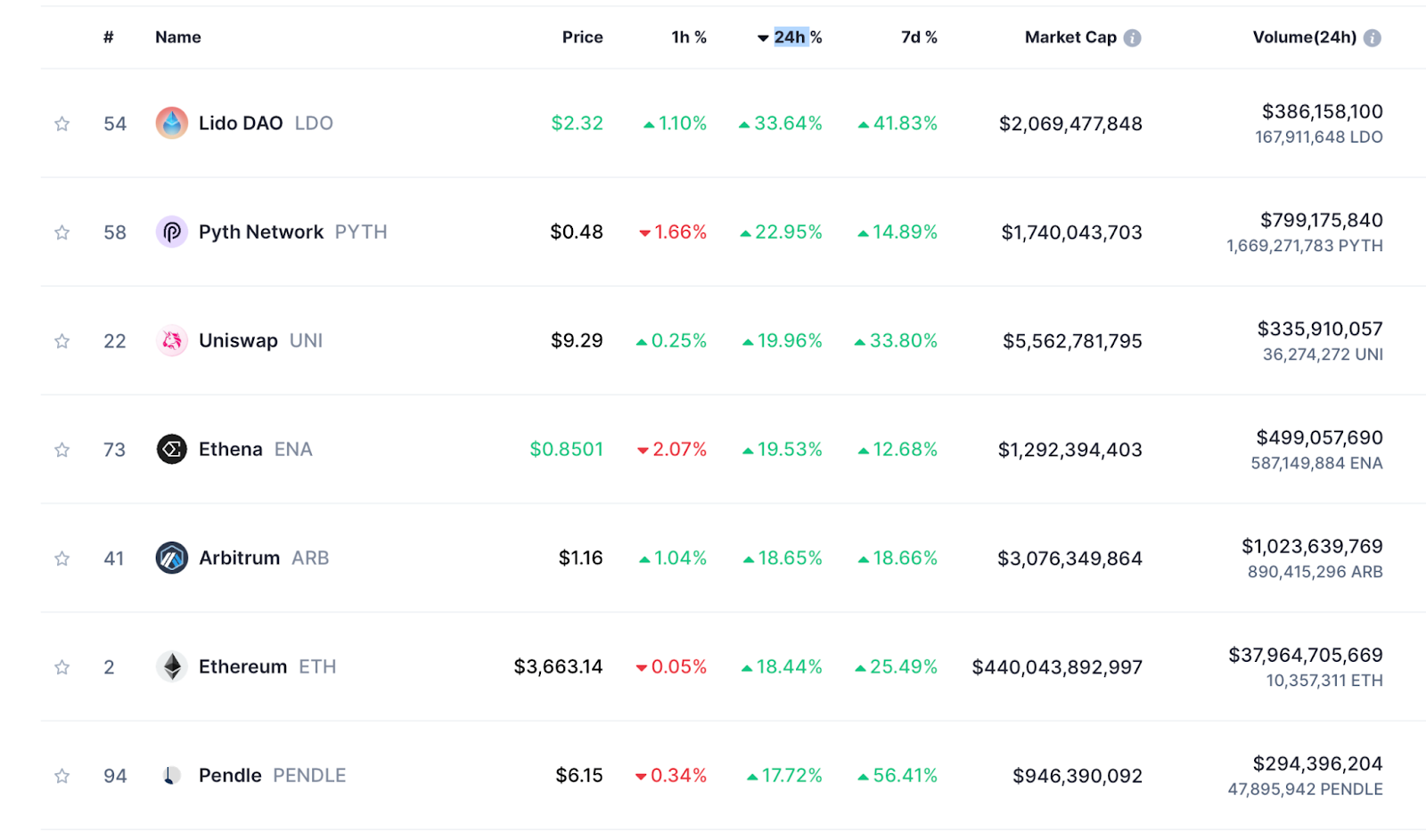Sort by the Price column header
This screenshot has width=1426, height=840.
[583, 37]
